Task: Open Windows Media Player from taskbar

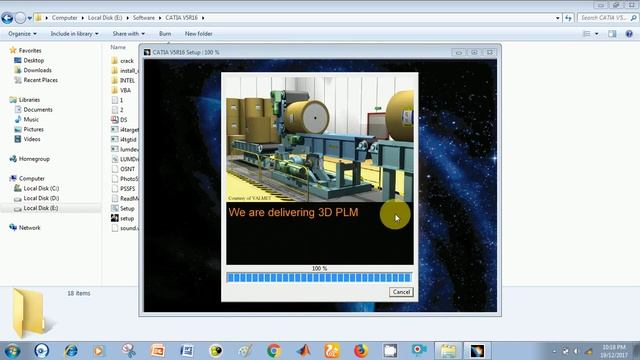Action: point(98,351)
